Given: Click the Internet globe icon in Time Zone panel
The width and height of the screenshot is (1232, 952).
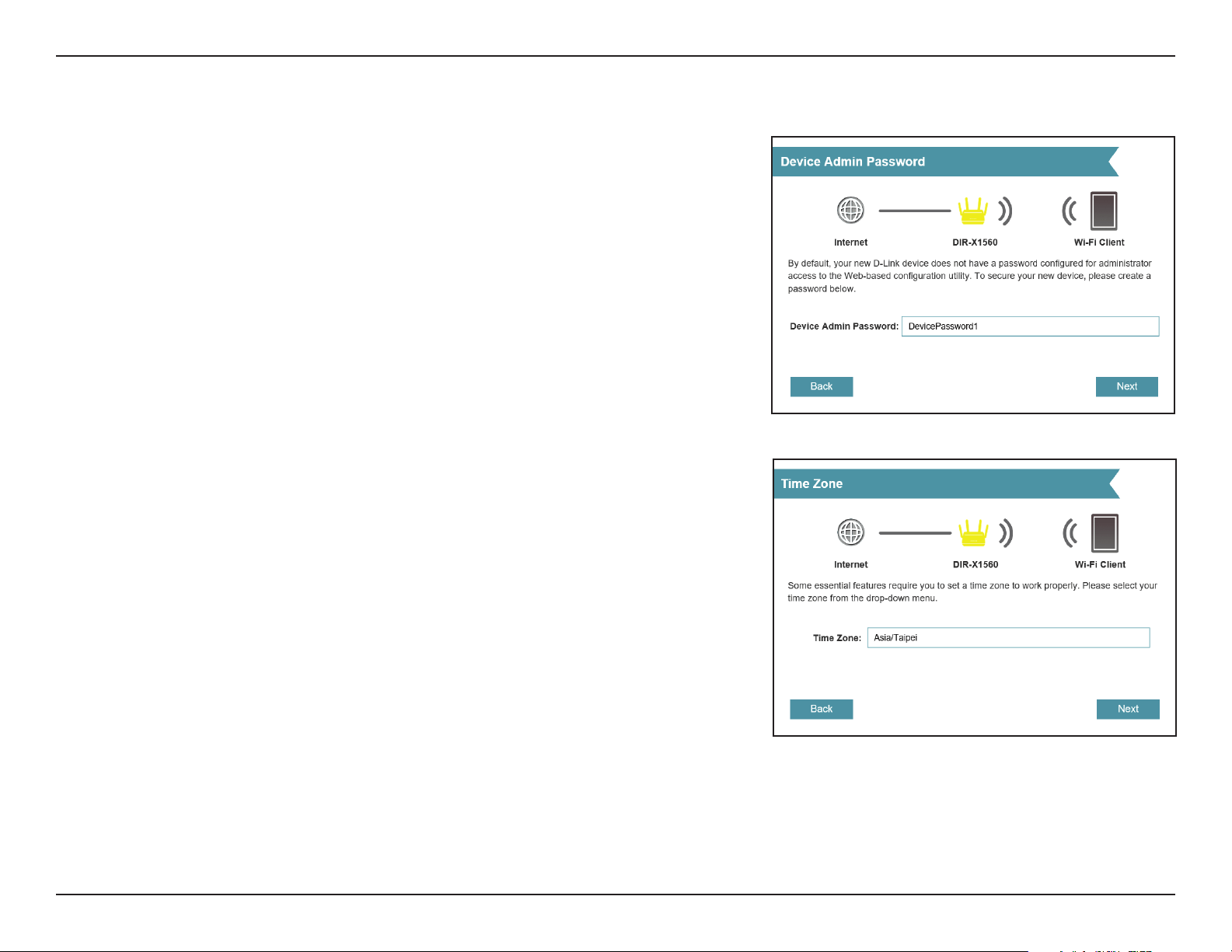Looking at the screenshot, I should click(x=851, y=532).
